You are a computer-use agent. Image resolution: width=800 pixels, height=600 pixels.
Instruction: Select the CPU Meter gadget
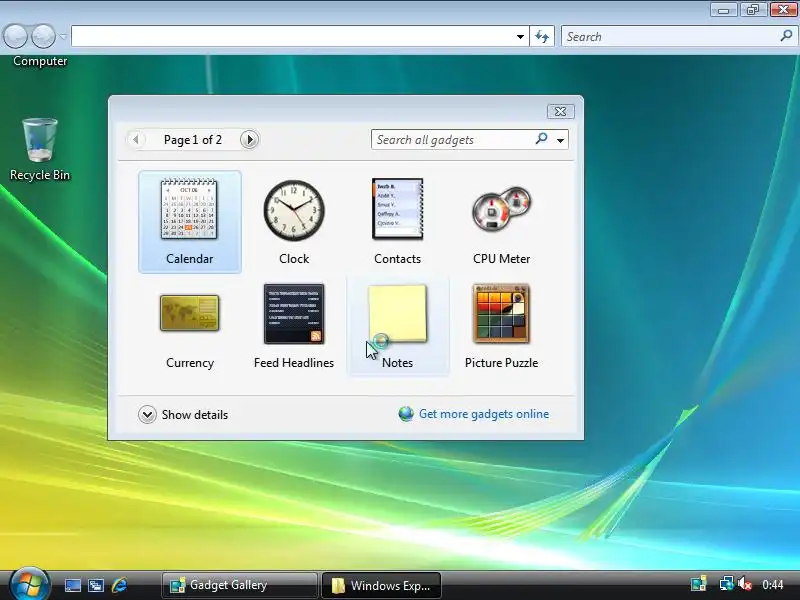(502, 222)
